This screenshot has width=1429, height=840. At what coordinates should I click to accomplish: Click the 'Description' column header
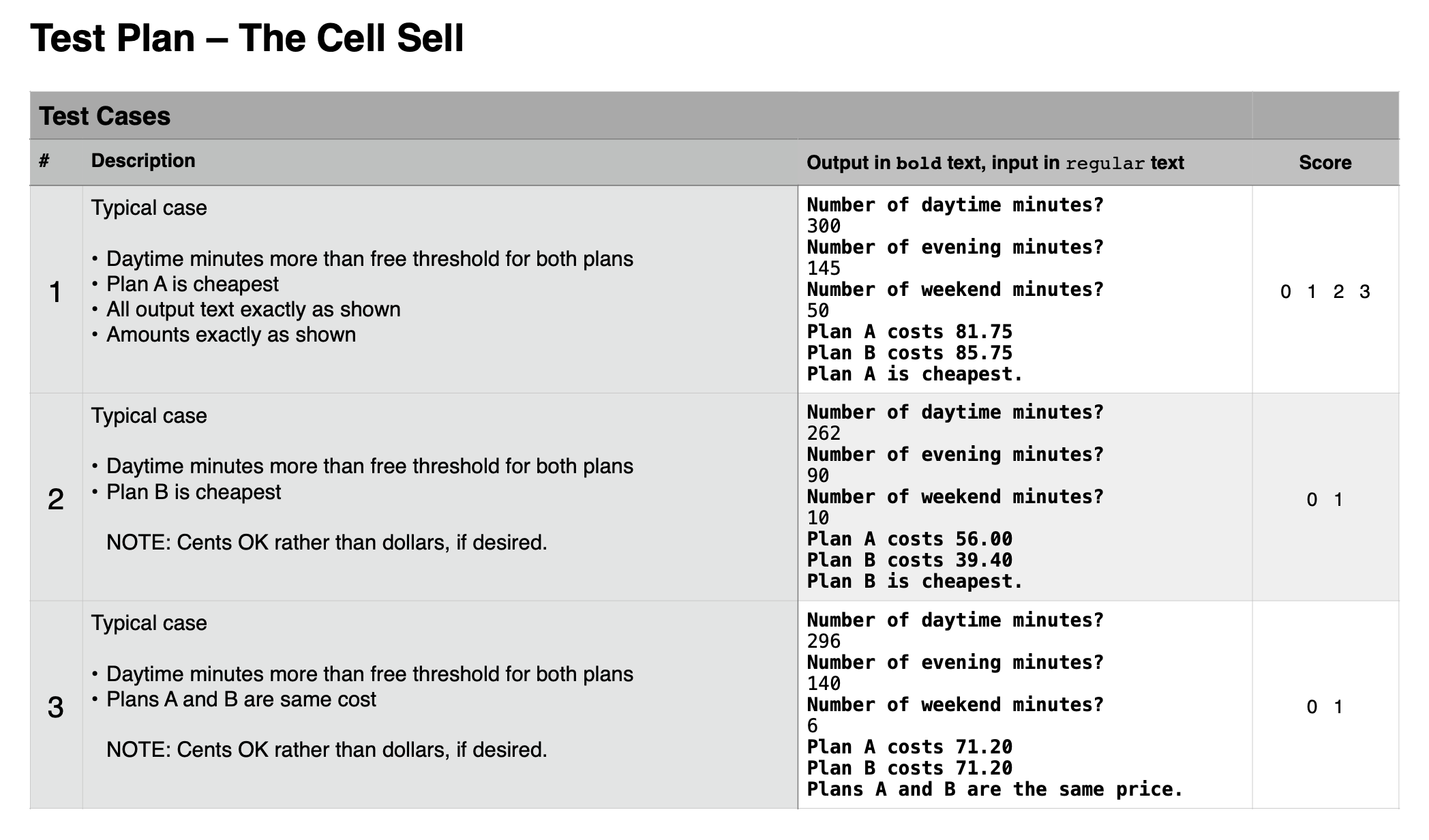pos(143,161)
